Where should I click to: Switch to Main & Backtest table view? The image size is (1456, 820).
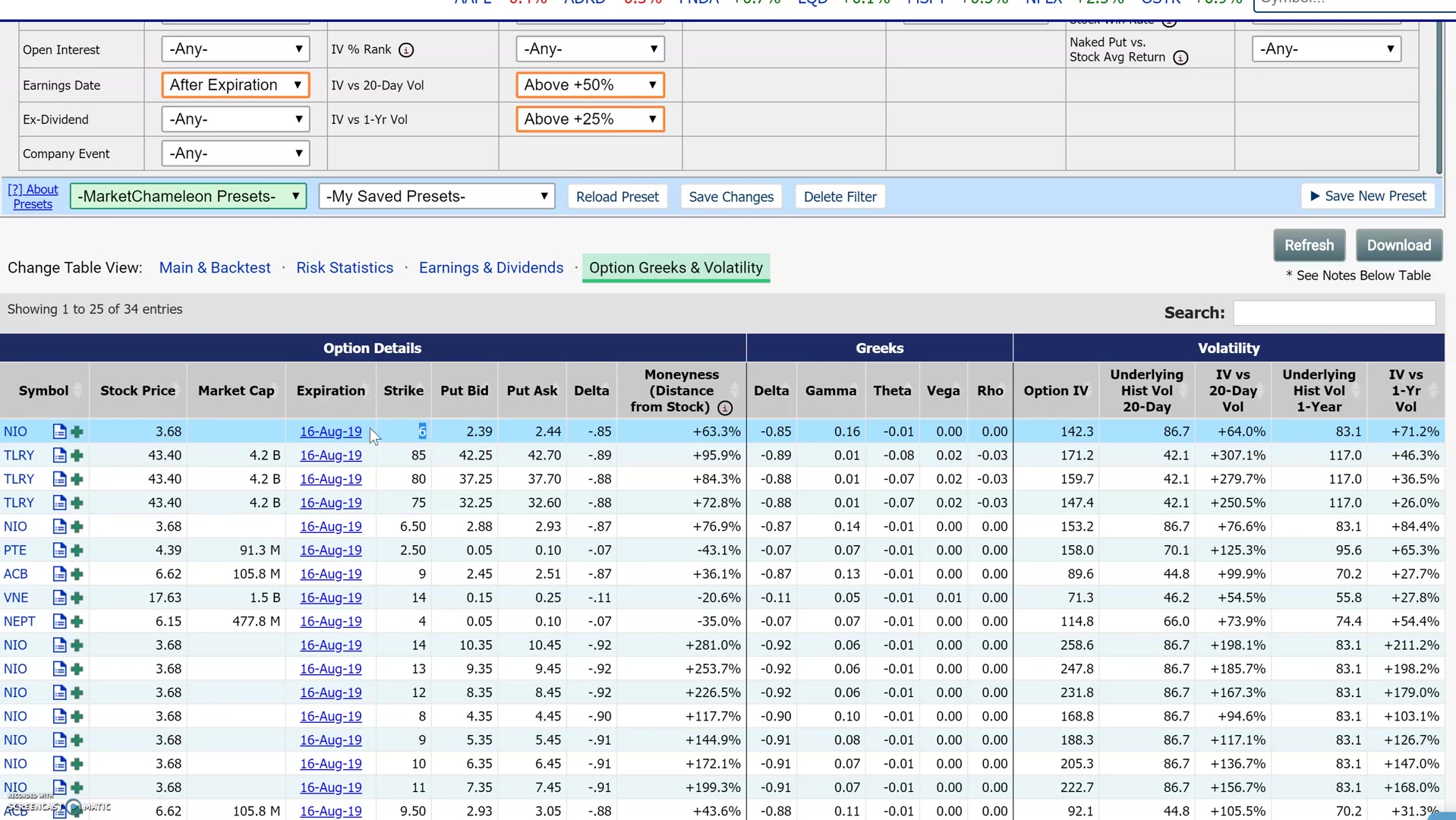pos(215,268)
